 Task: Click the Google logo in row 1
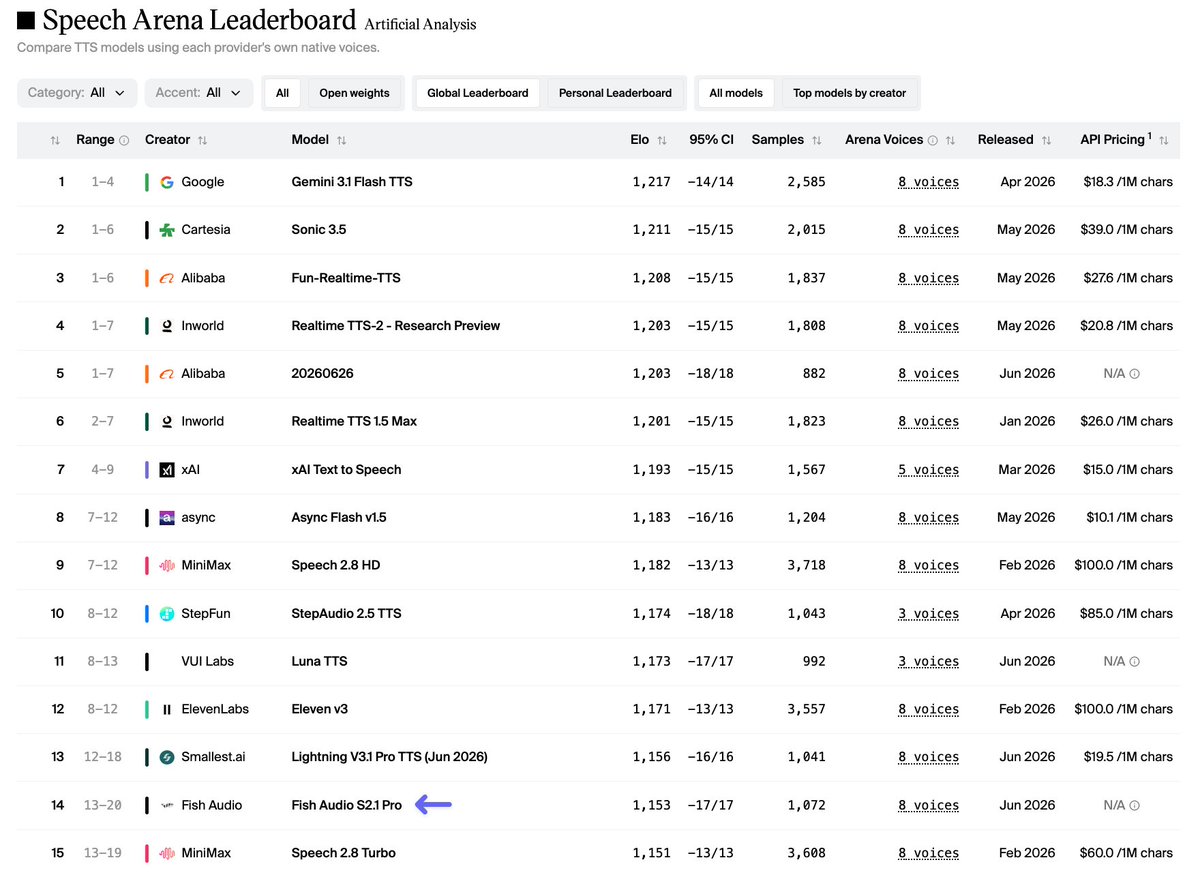point(167,182)
